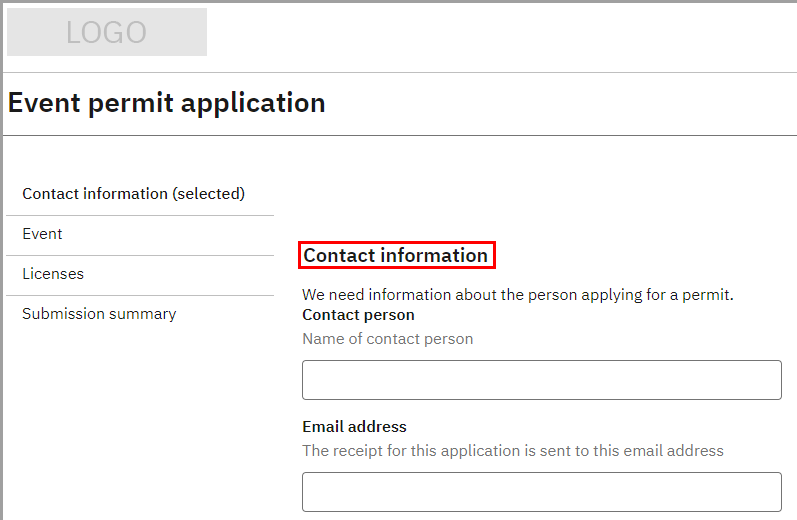
Task: Open the Submission summary step
Action: pos(99,314)
